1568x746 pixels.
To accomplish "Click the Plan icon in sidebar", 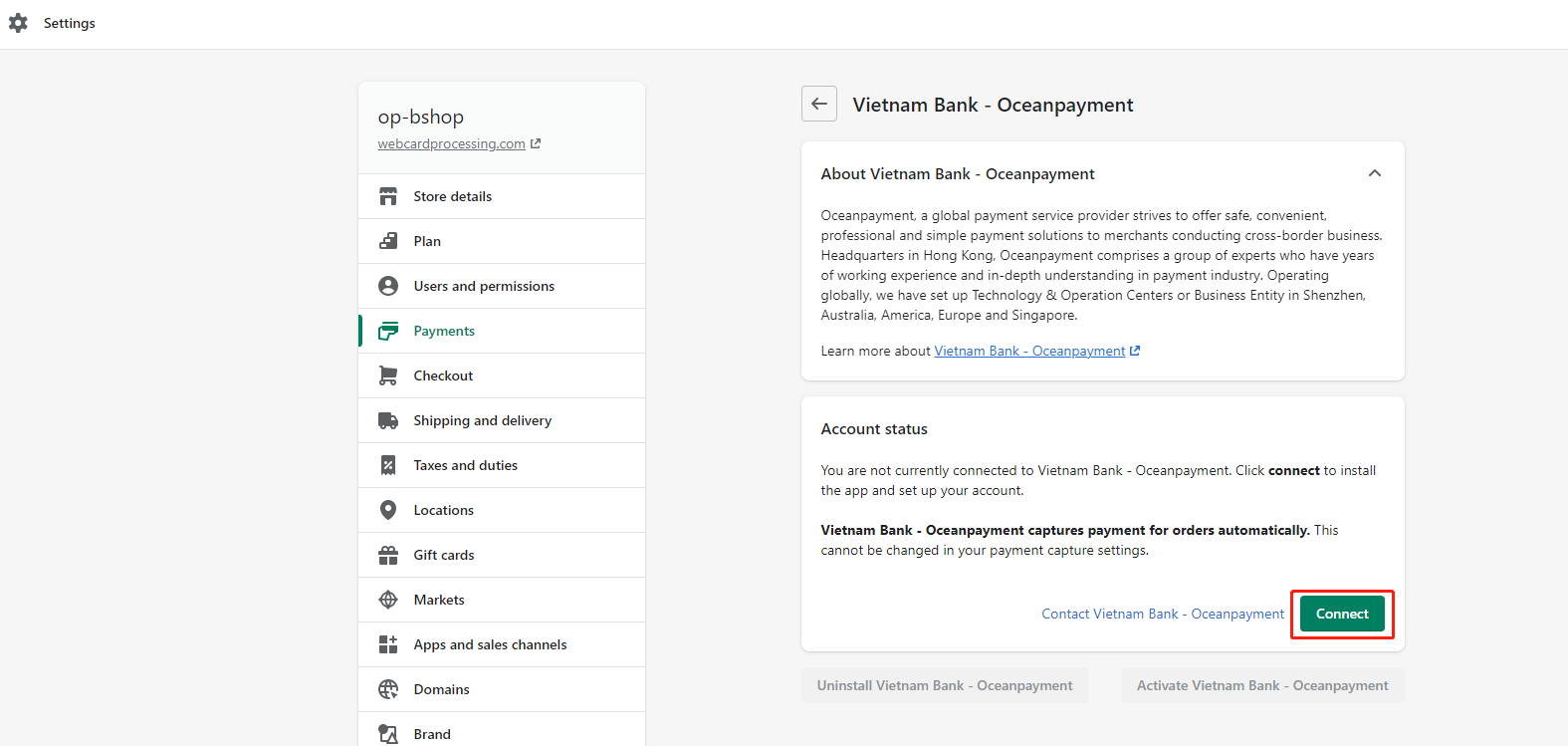I will click(388, 241).
